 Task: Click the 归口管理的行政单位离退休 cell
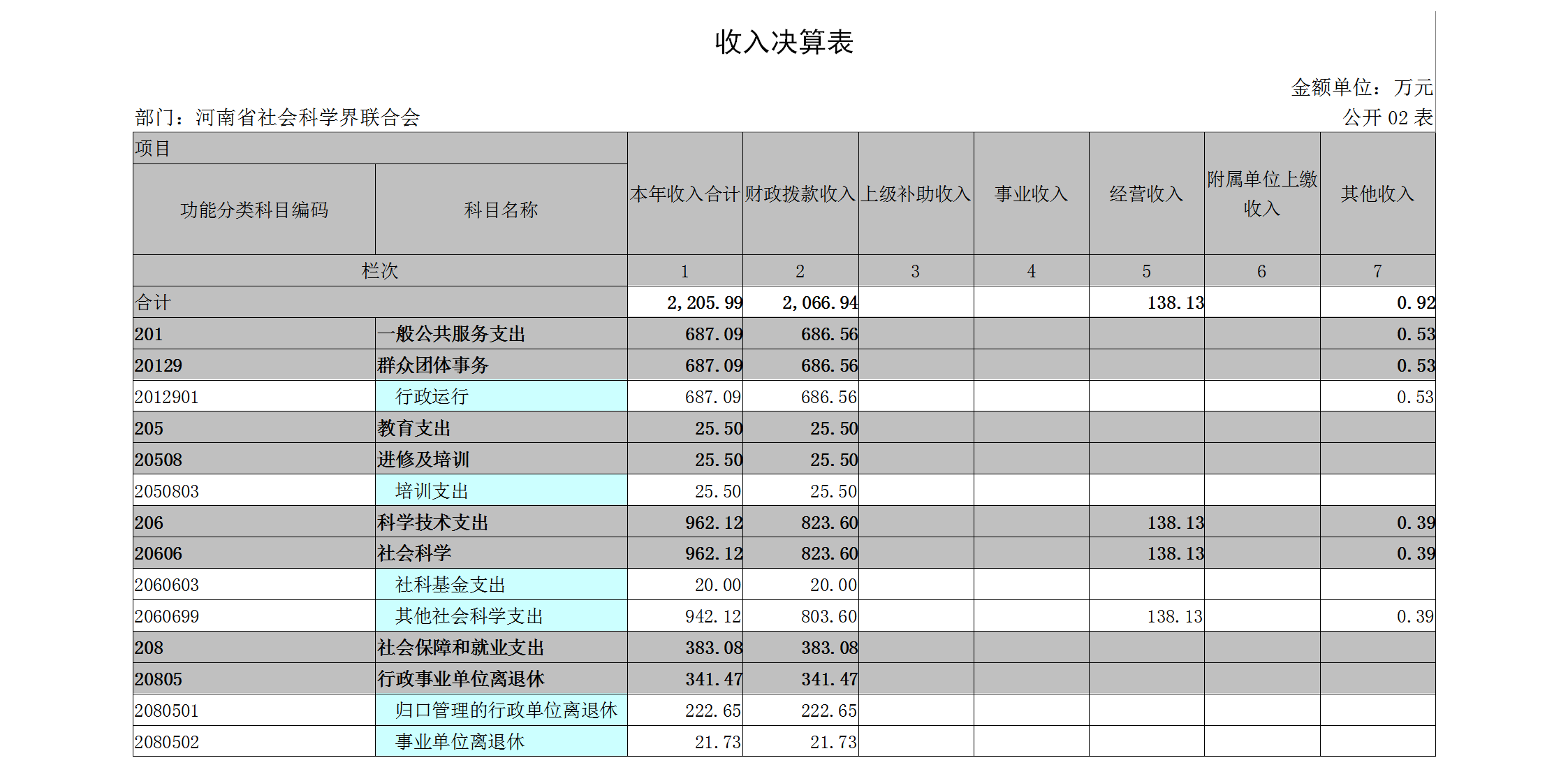(506, 711)
